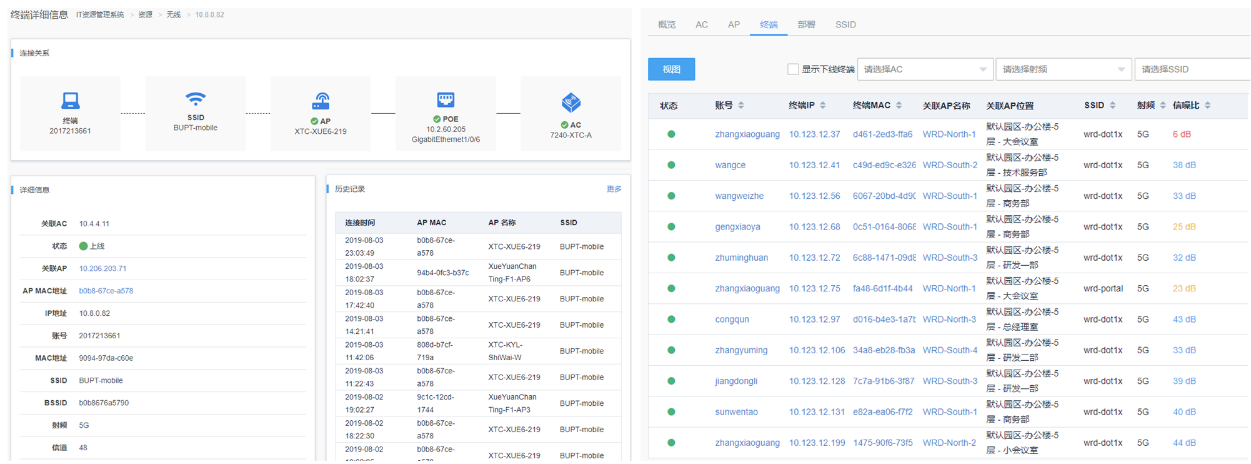This screenshot has height=464, width=1251.
Task: Click the blue 视图 button
Action: [x=672, y=69]
